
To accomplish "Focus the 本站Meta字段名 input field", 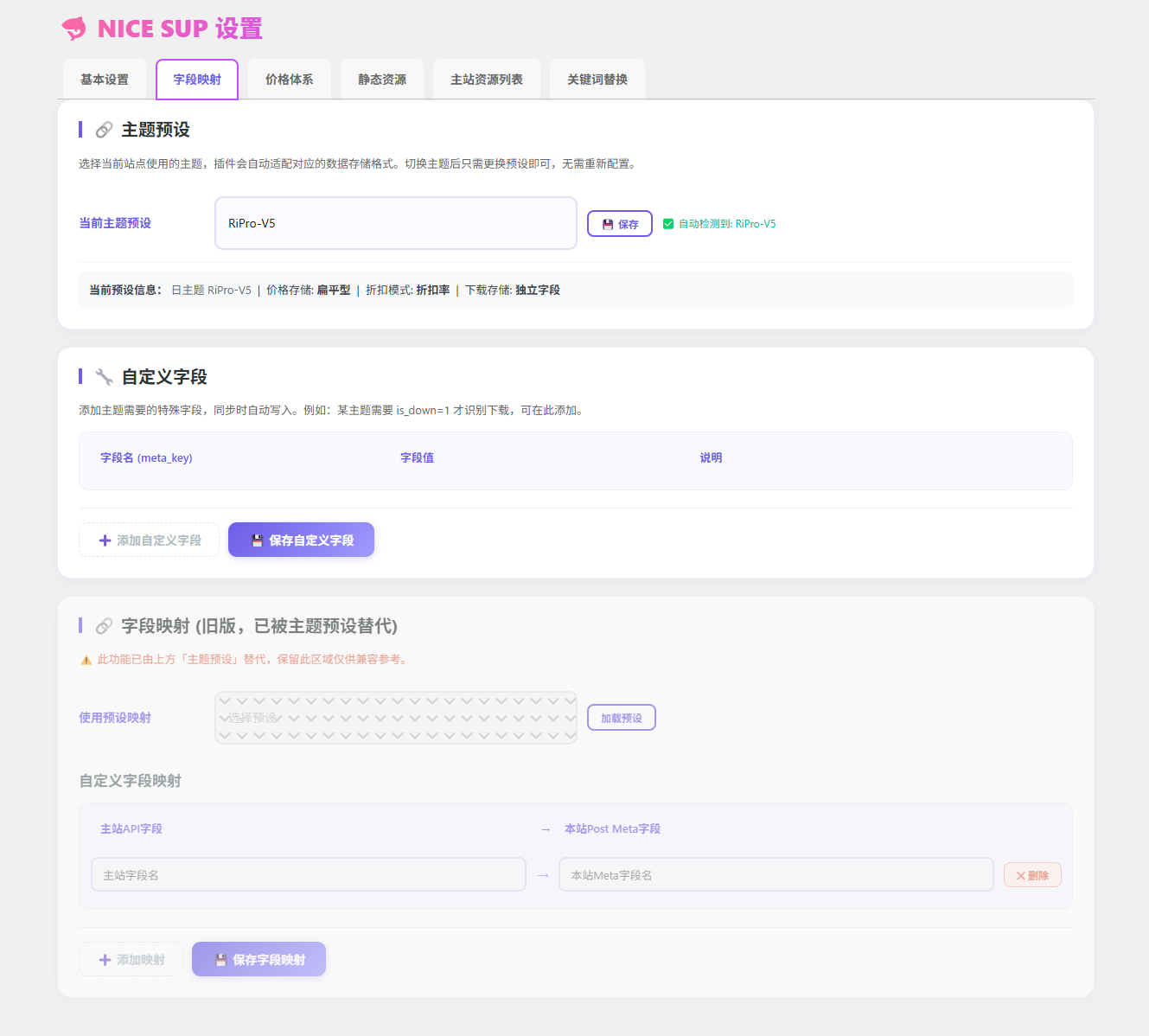I will pos(776,875).
